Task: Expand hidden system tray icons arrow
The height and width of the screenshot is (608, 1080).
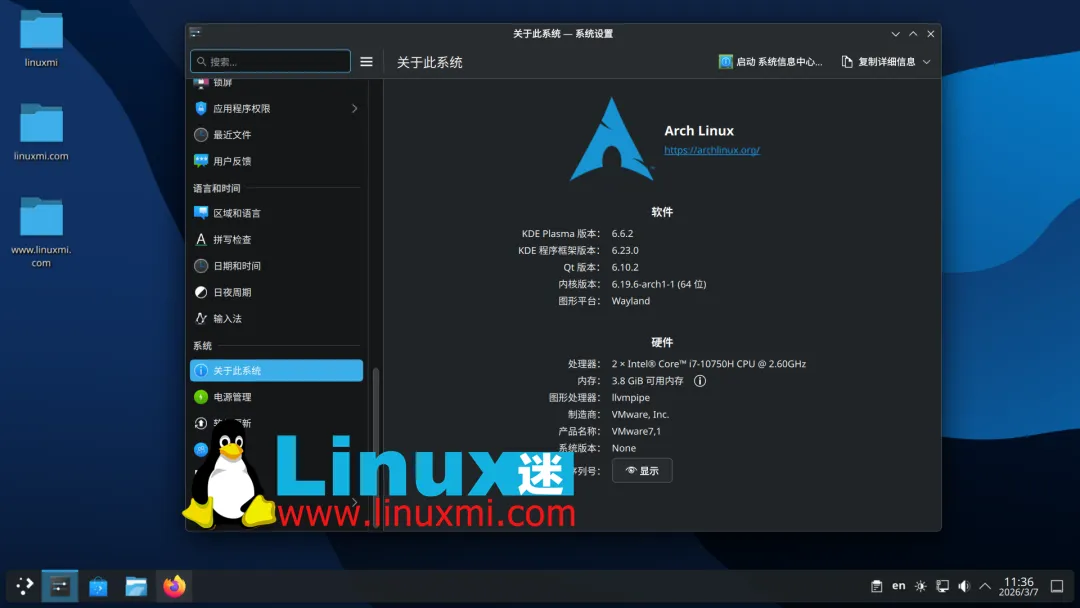Action: coord(985,586)
